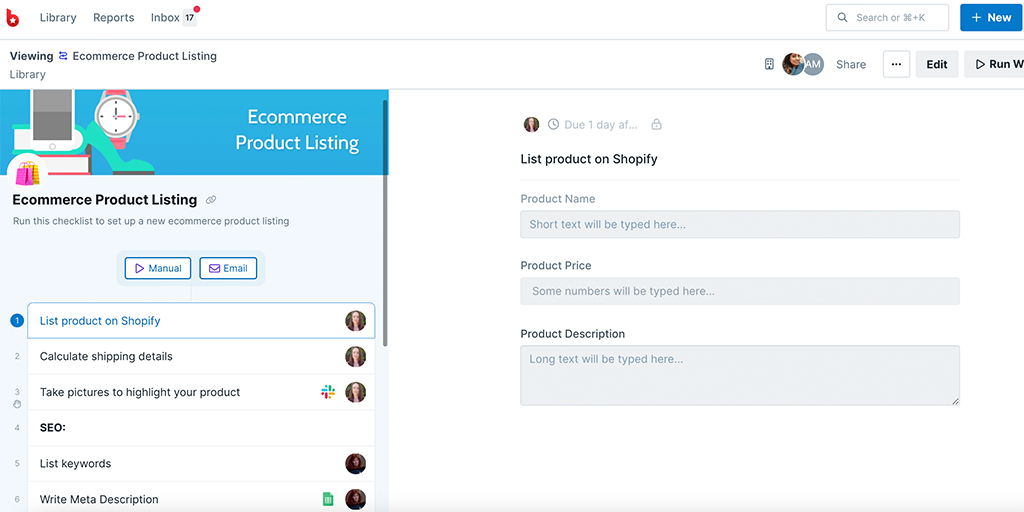
Task: Click the List product on Shopify task heading
Action: 589,159
